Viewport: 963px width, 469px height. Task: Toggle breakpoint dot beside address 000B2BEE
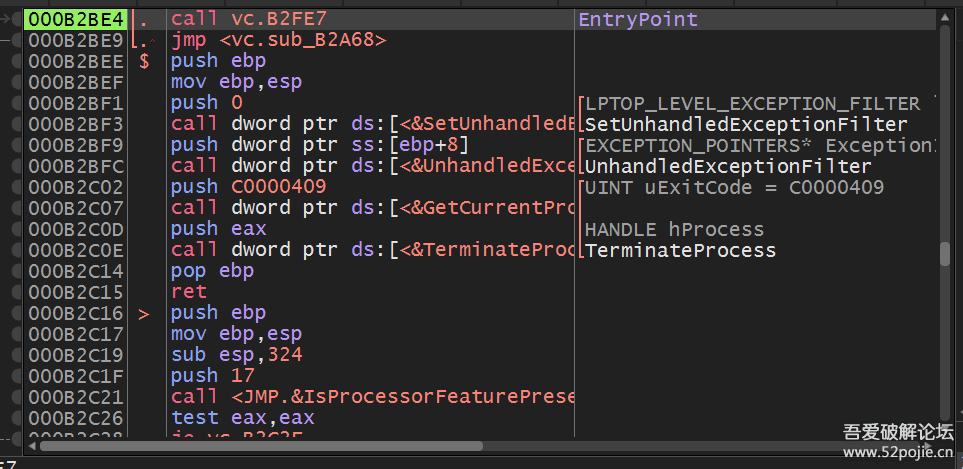pyautogui.click(x=16, y=61)
